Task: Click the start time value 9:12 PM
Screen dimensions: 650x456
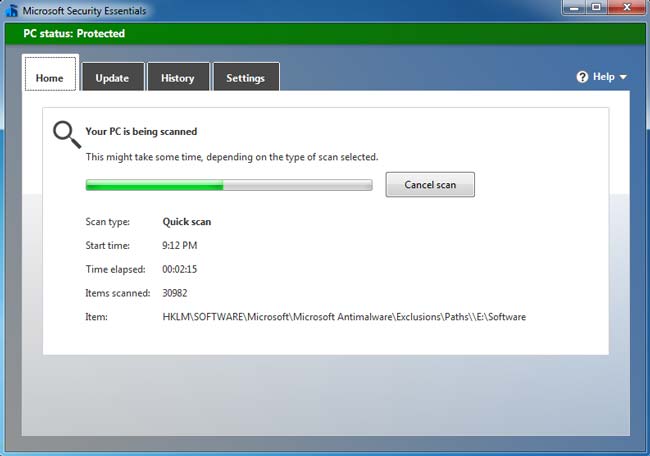Action: (x=179, y=245)
